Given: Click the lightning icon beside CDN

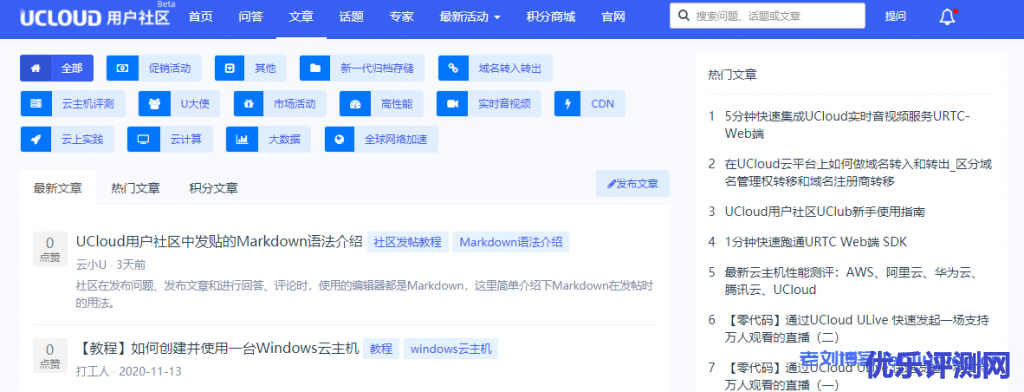Looking at the screenshot, I should tap(569, 103).
